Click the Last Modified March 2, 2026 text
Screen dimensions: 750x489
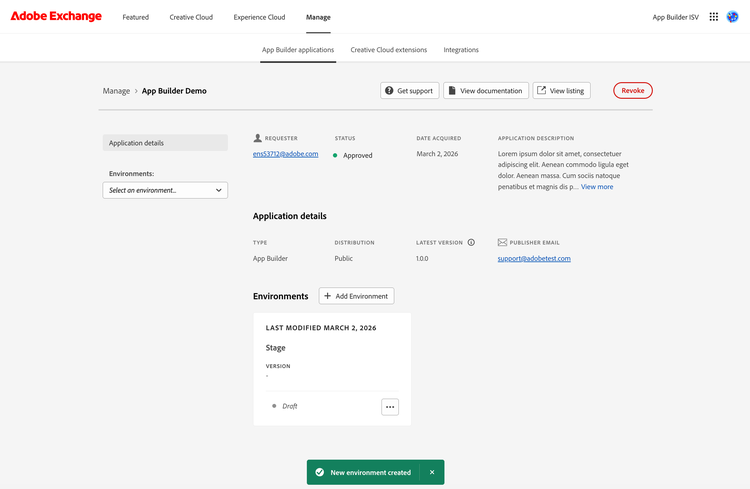[321, 328]
